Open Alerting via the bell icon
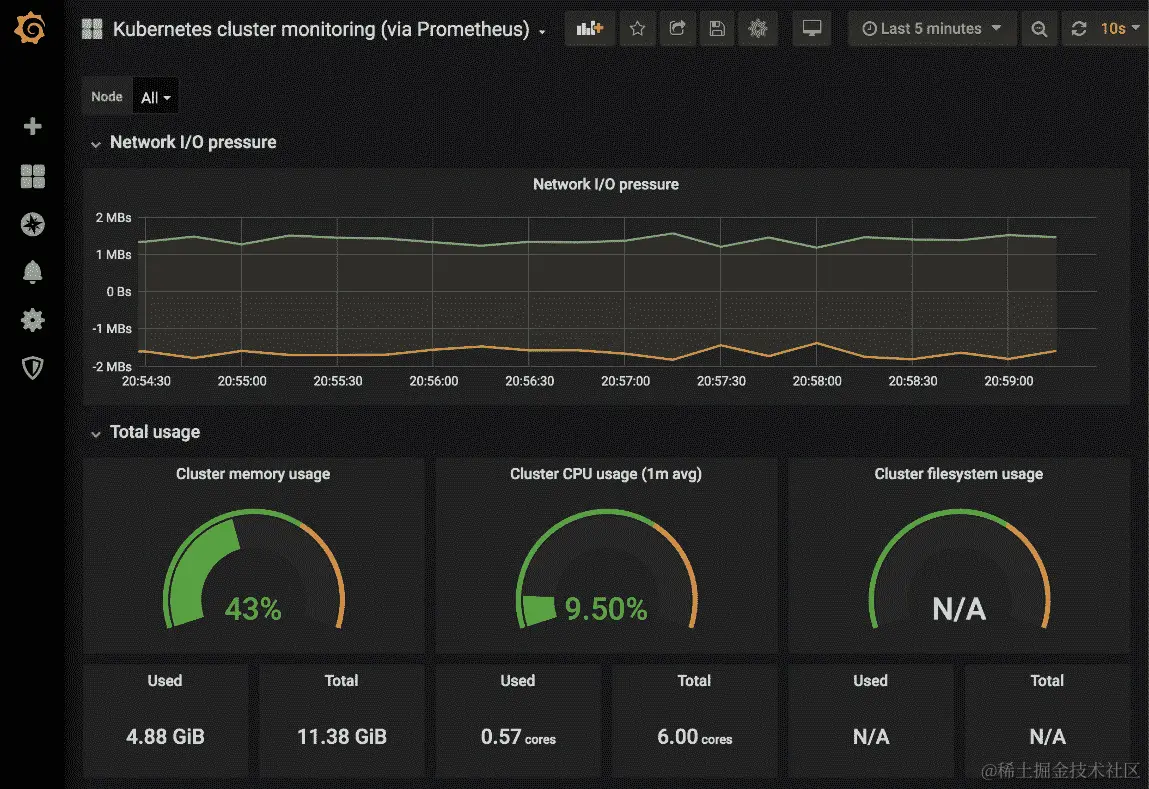This screenshot has width=1149, height=789. pyautogui.click(x=32, y=272)
